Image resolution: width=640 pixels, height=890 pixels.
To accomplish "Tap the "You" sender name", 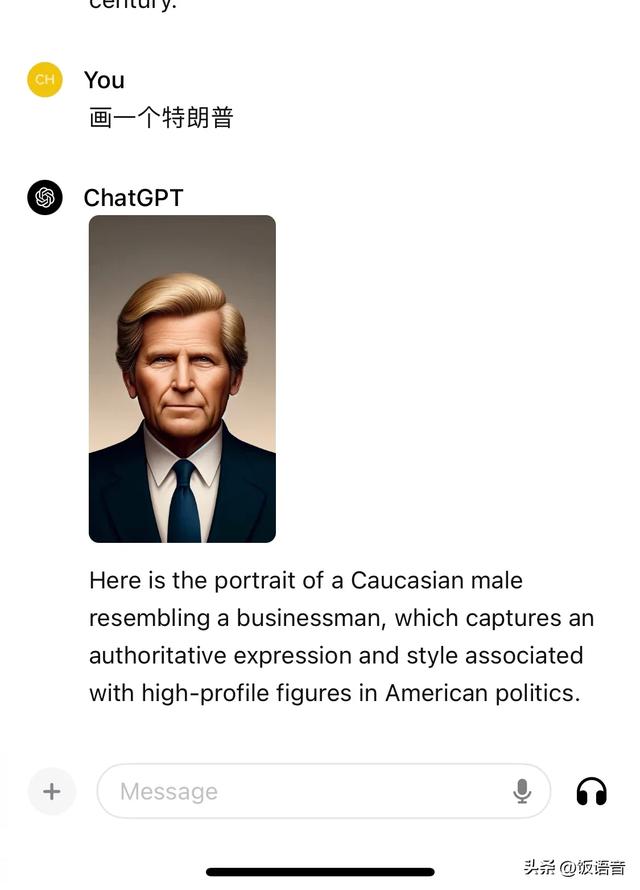I will pyautogui.click(x=104, y=80).
